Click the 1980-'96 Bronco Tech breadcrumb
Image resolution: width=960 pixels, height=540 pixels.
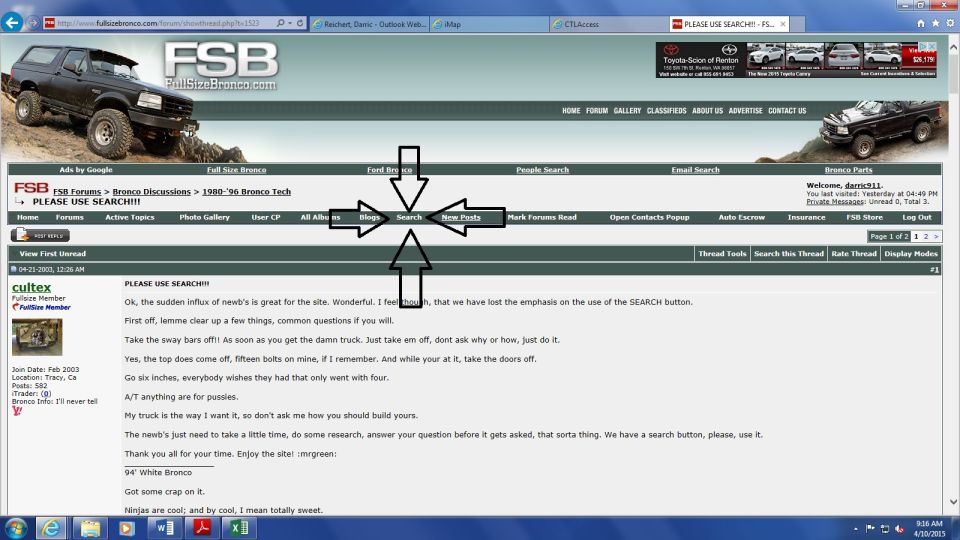tap(246, 192)
